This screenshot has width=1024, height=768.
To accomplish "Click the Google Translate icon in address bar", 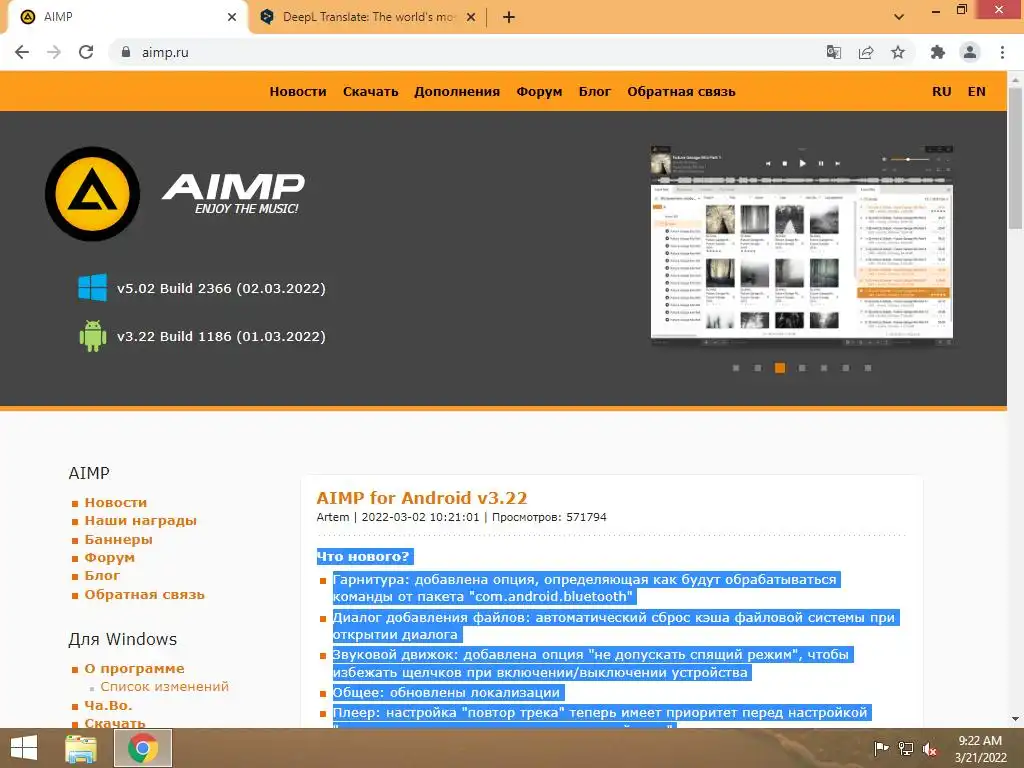I will [833, 52].
